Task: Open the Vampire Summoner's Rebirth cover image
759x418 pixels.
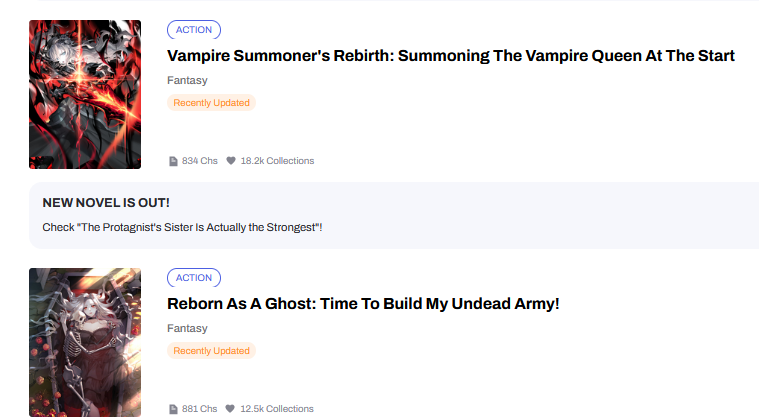Action: point(85,94)
